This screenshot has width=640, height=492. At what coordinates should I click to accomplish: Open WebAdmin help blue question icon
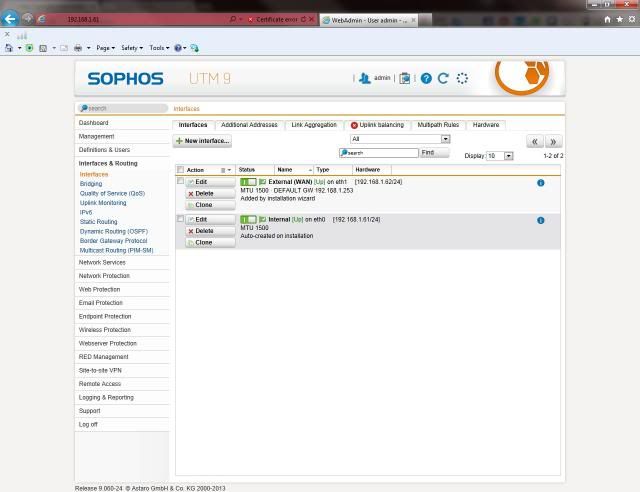click(x=426, y=78)
